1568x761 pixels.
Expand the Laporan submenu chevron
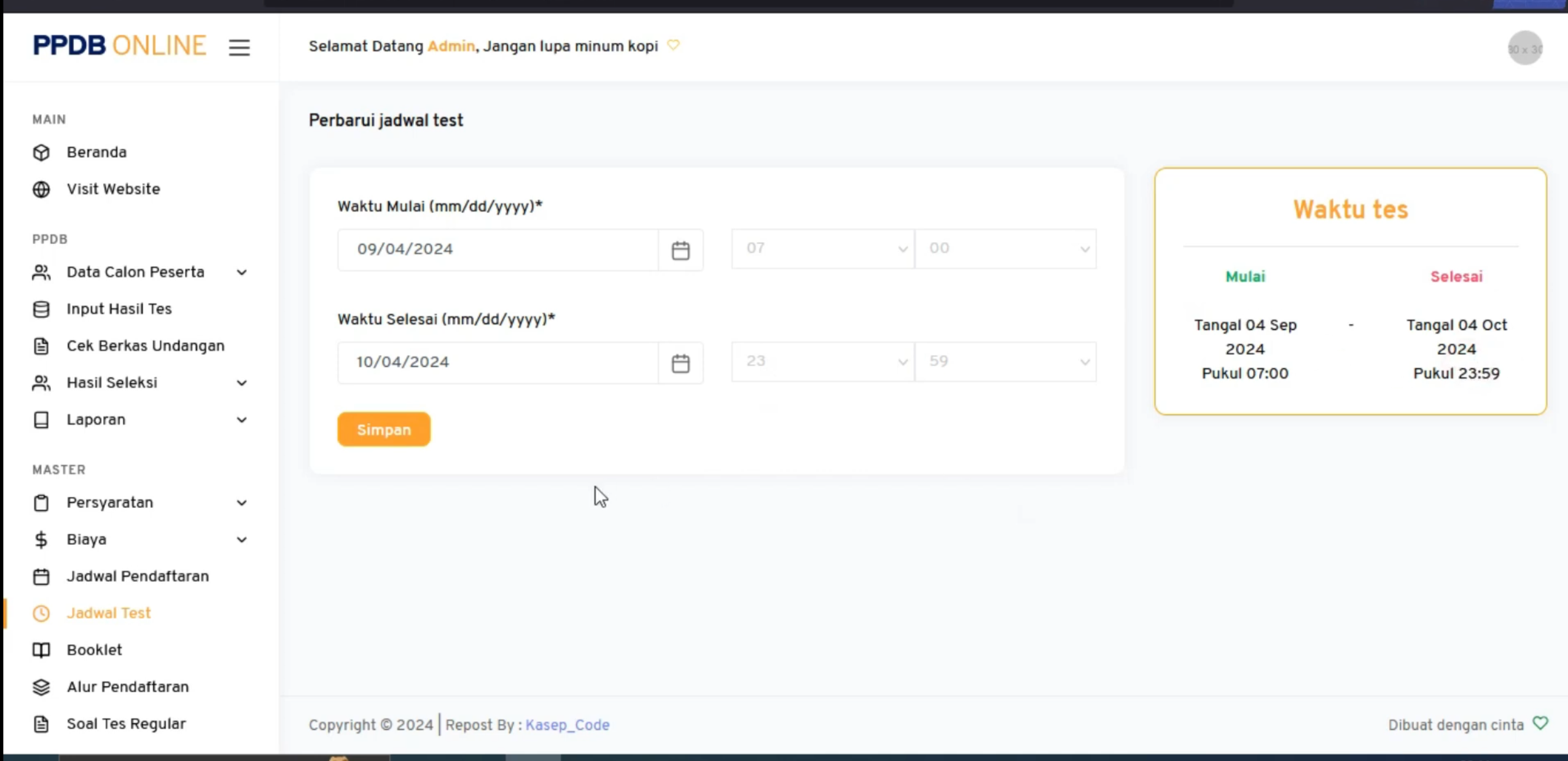click(x=241, y=420)
